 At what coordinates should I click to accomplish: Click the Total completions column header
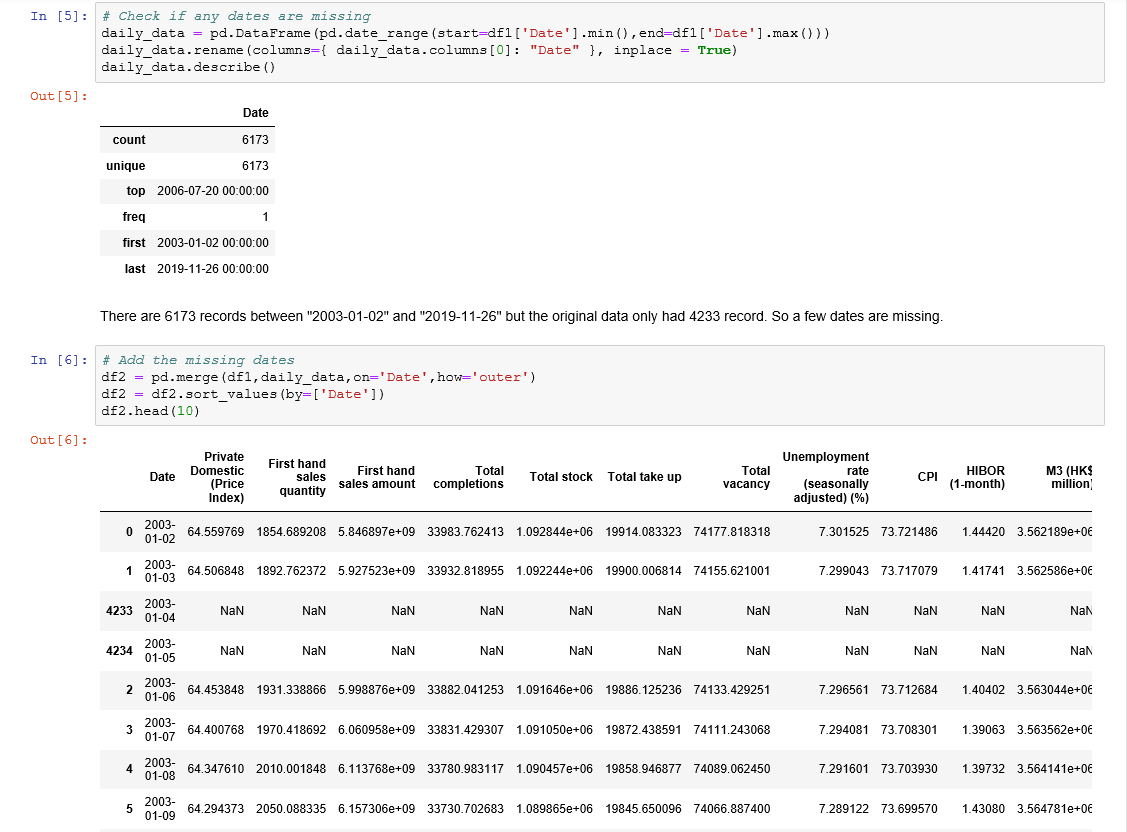(468, 477)
